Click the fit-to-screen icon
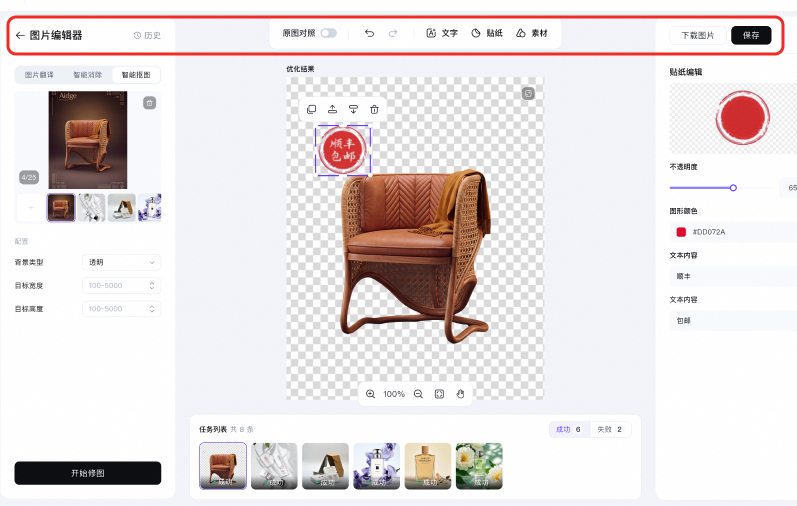This screenshot has height=506, width=797. coord(439,394)
